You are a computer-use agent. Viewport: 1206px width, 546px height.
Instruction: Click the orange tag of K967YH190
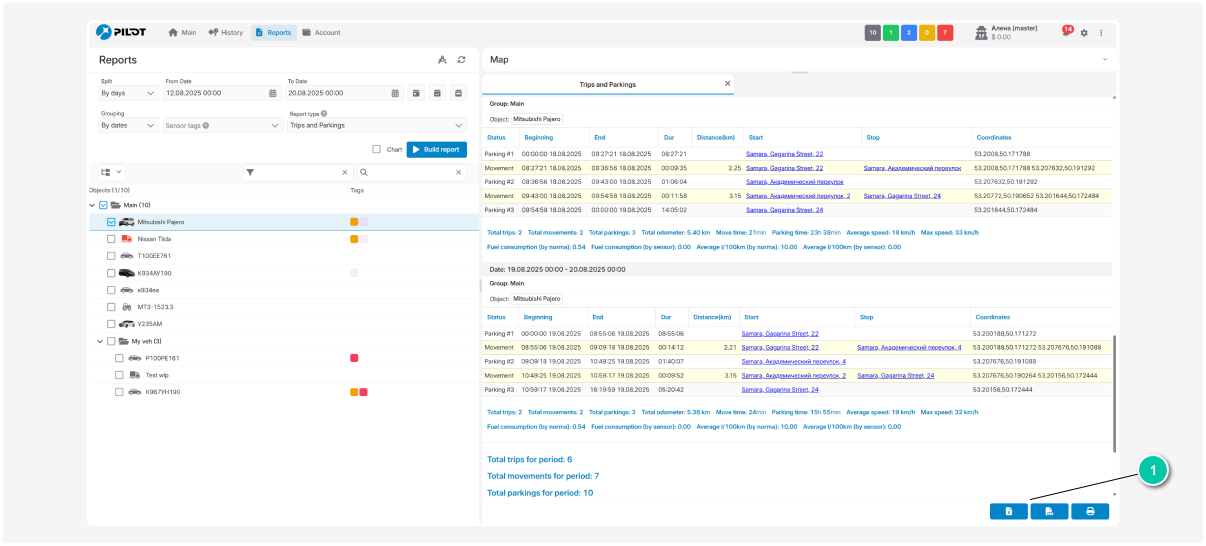point(354,392)
